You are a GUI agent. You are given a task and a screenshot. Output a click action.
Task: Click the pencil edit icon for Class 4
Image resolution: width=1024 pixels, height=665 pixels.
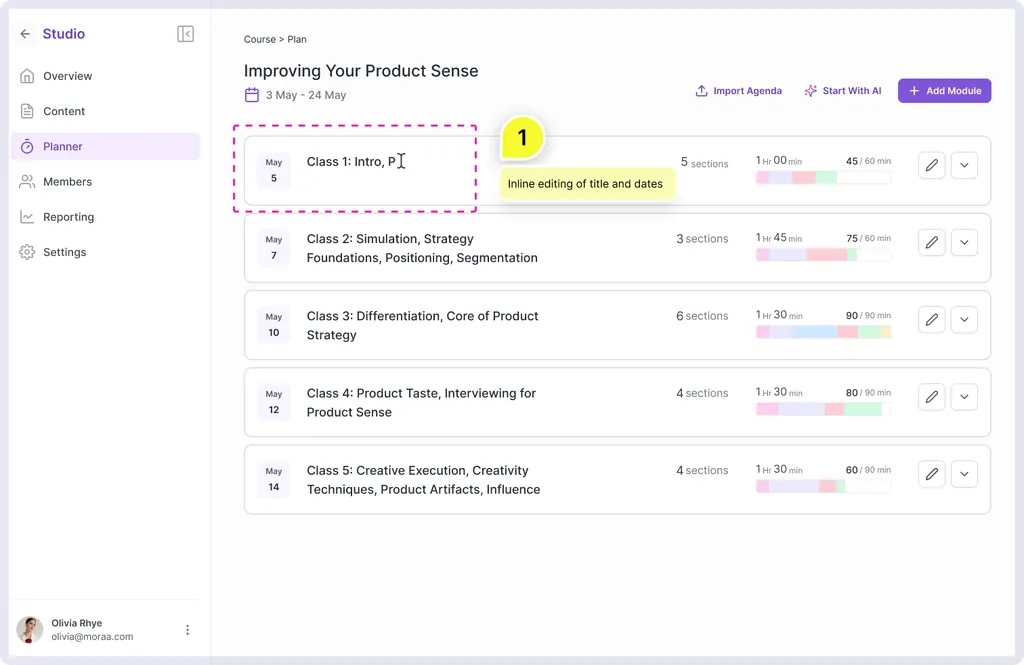point(932,397)
